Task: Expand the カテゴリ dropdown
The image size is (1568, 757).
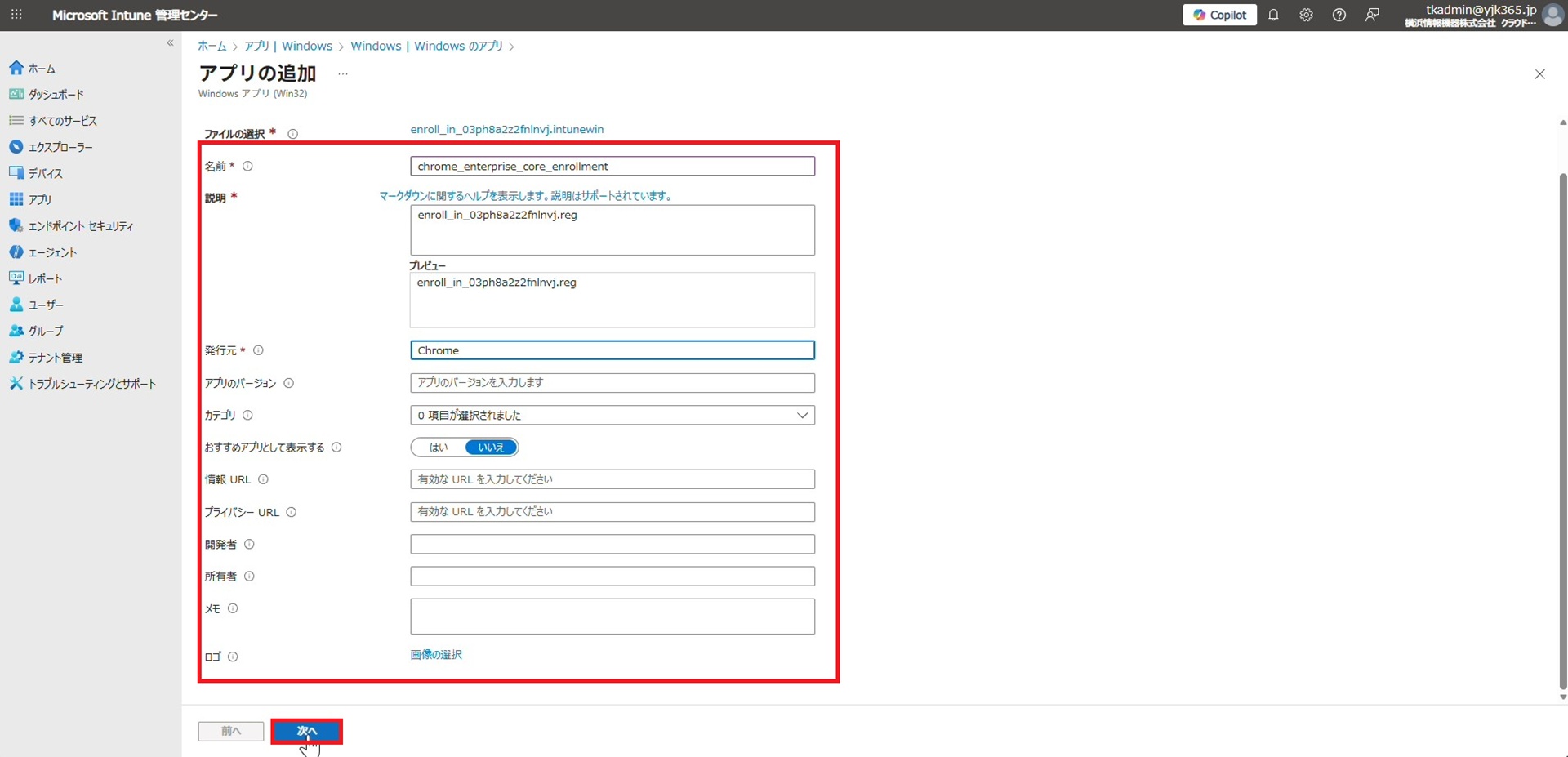Action: coord(612,415)
